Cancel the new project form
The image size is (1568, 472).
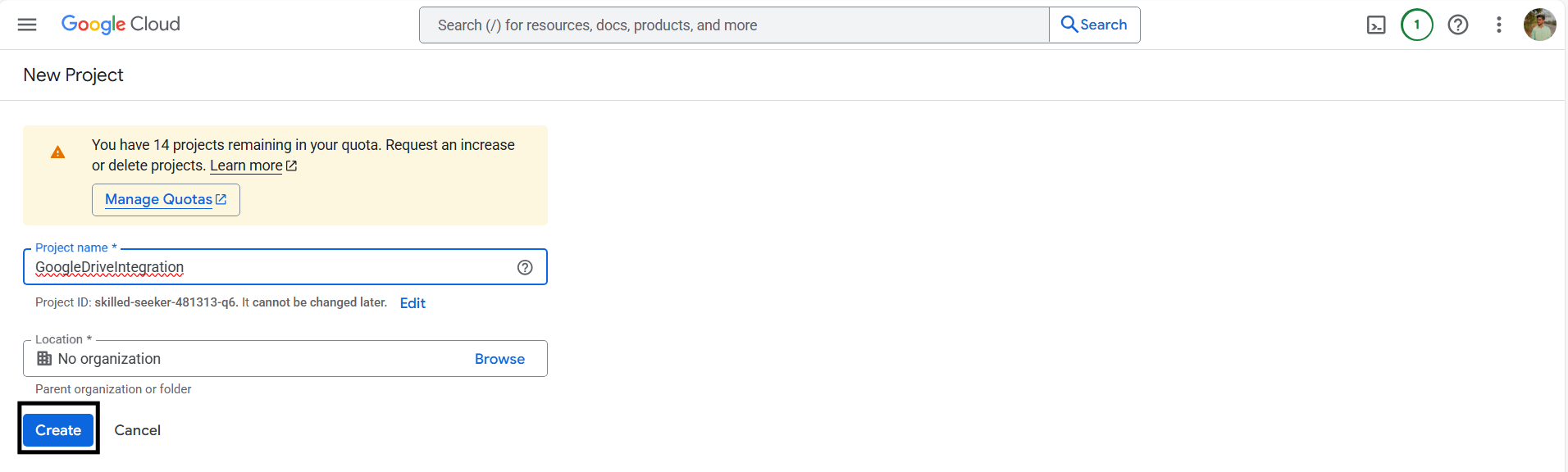(x=137, y=430)
